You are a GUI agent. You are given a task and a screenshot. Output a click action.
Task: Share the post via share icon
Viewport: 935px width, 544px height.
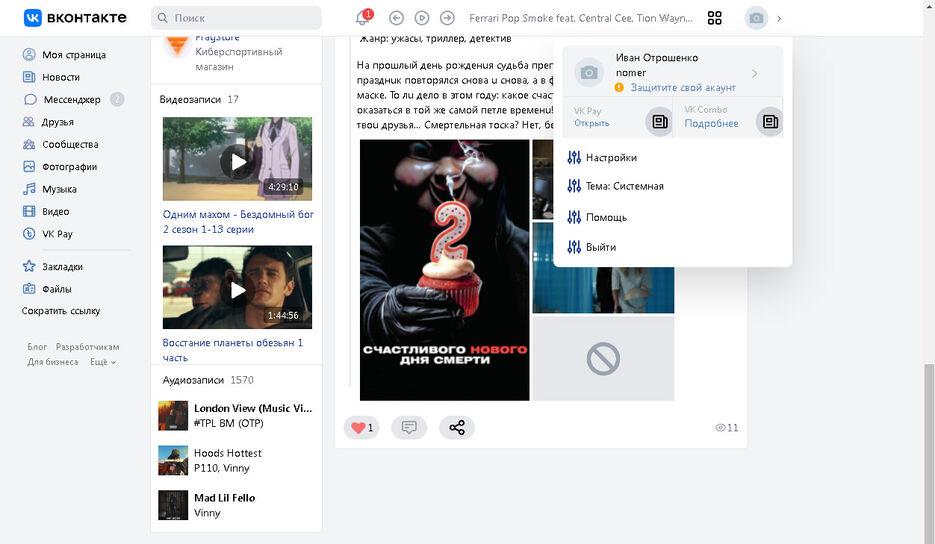(457, 428)
